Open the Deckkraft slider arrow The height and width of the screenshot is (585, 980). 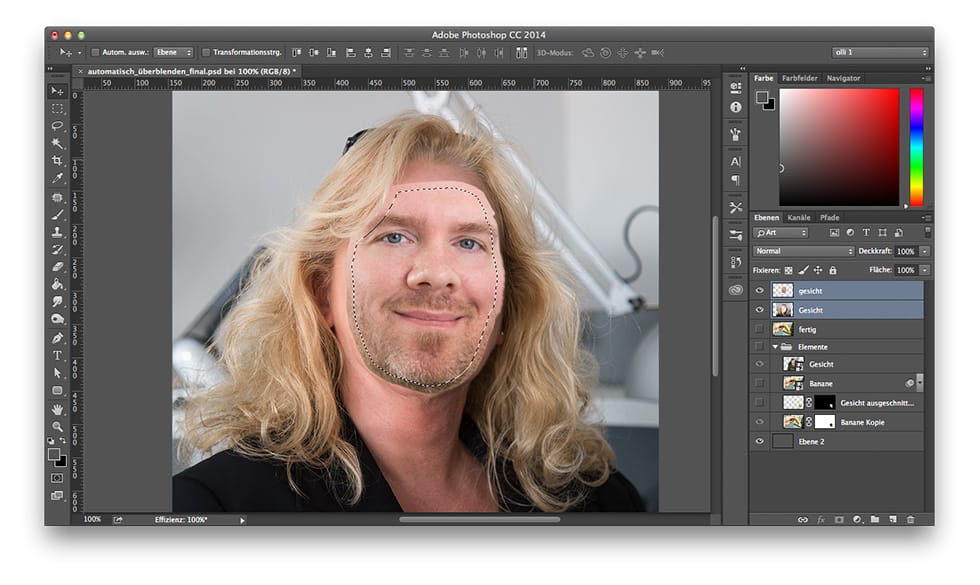[x=924, y=251]
